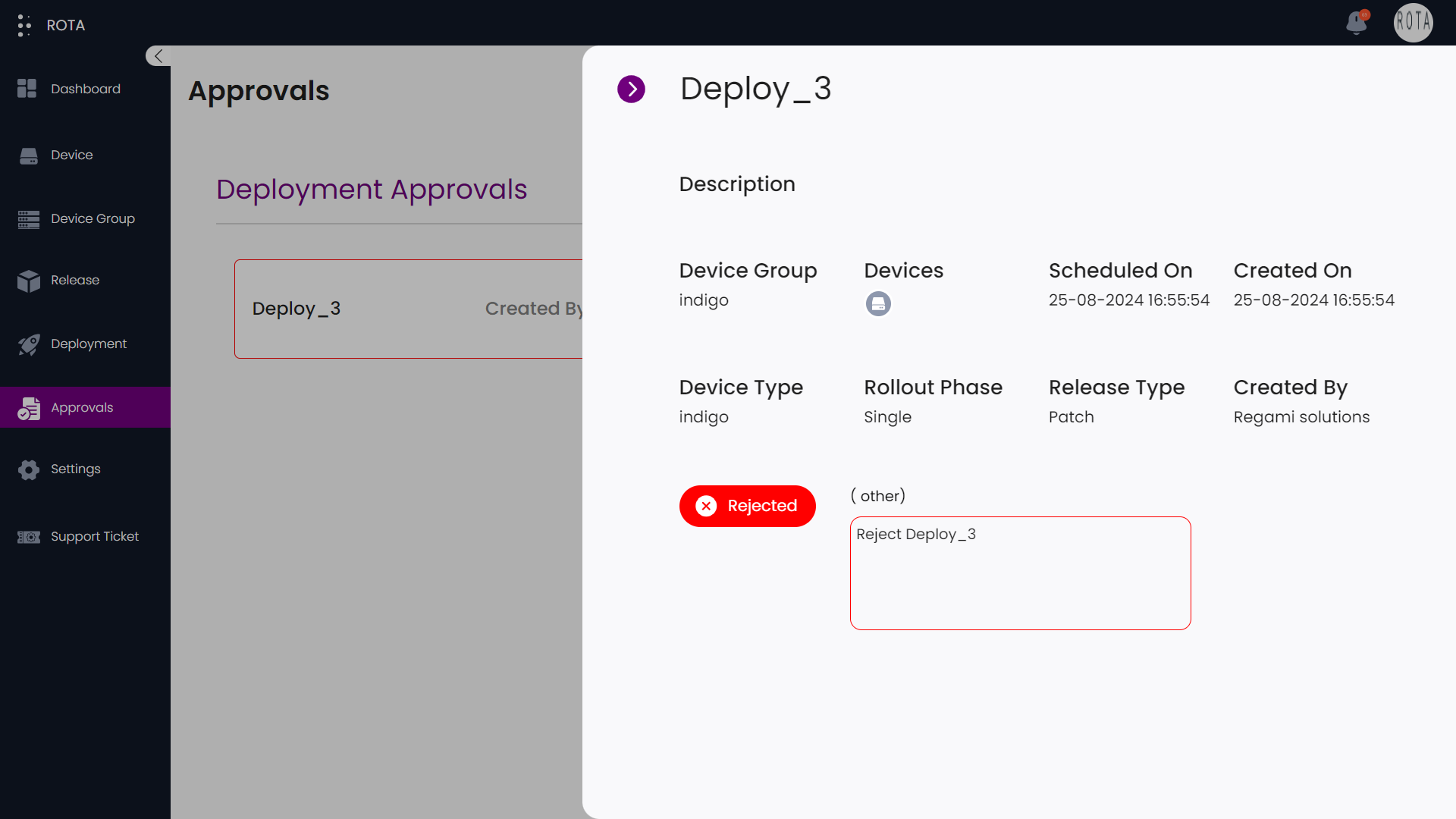Open the Device section icon
This screenshot has width=1456, height=819.
pos(28,155)
